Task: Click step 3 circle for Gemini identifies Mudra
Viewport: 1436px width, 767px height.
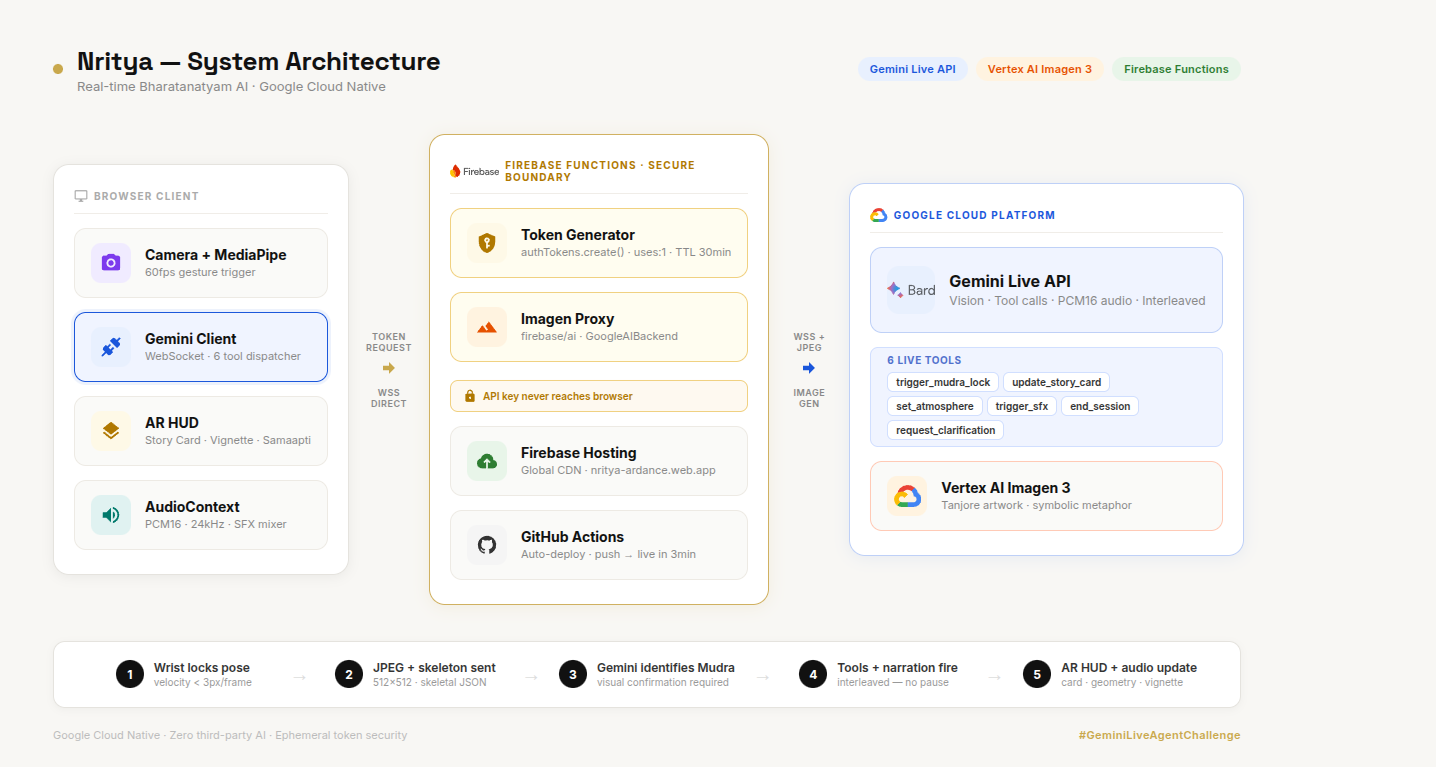Action: click(573, 674)
